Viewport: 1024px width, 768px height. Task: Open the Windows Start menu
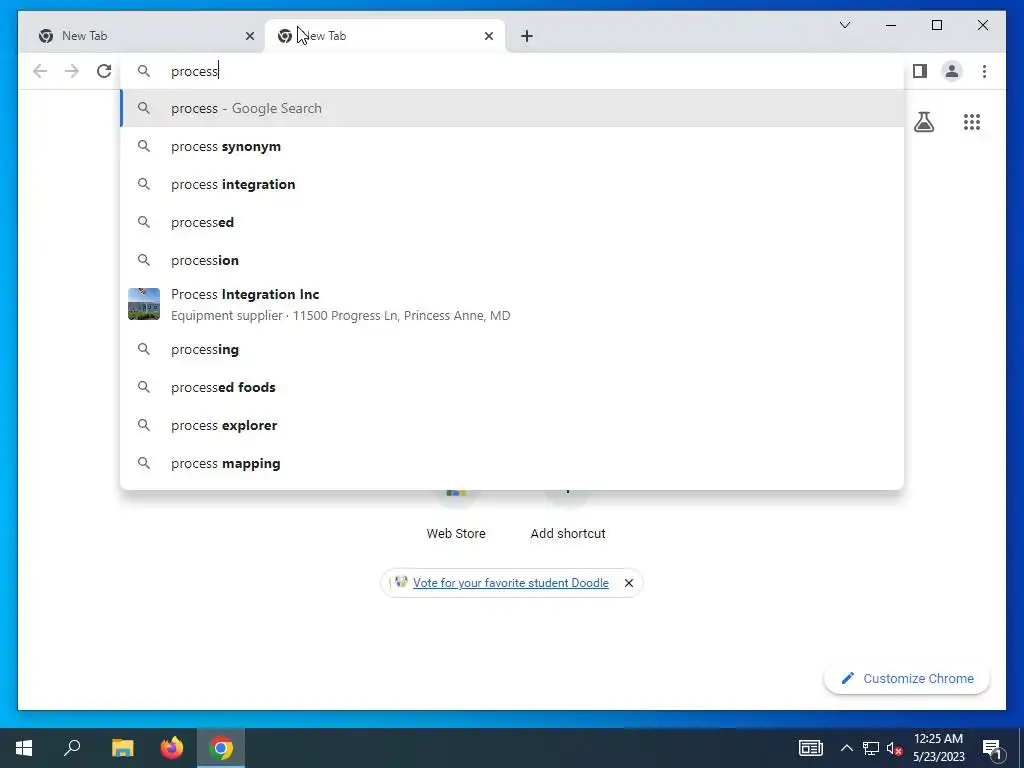24,748
